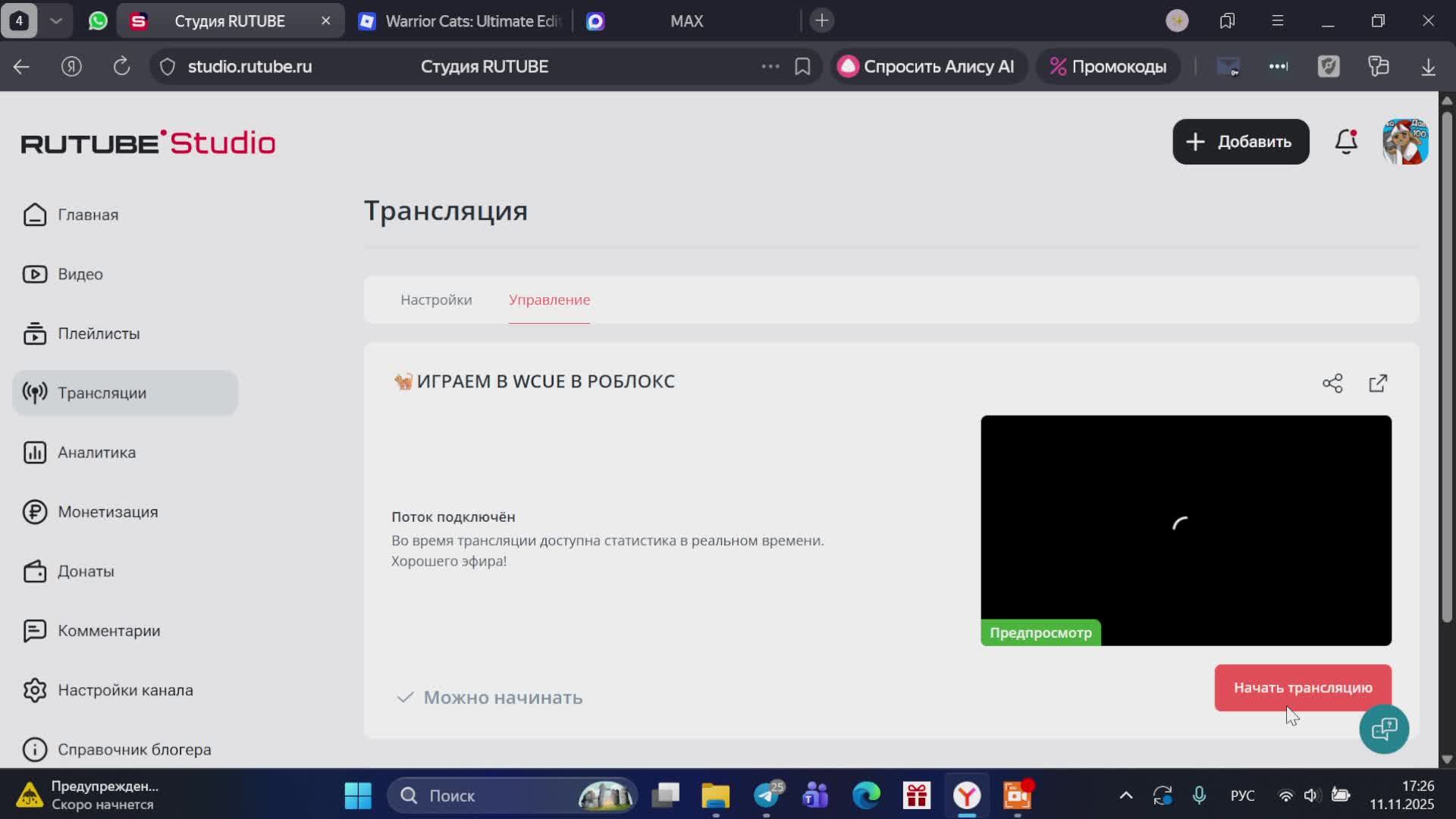Switch to the Настройки tab
1456x819 pixels.
[x=435, y=300]
